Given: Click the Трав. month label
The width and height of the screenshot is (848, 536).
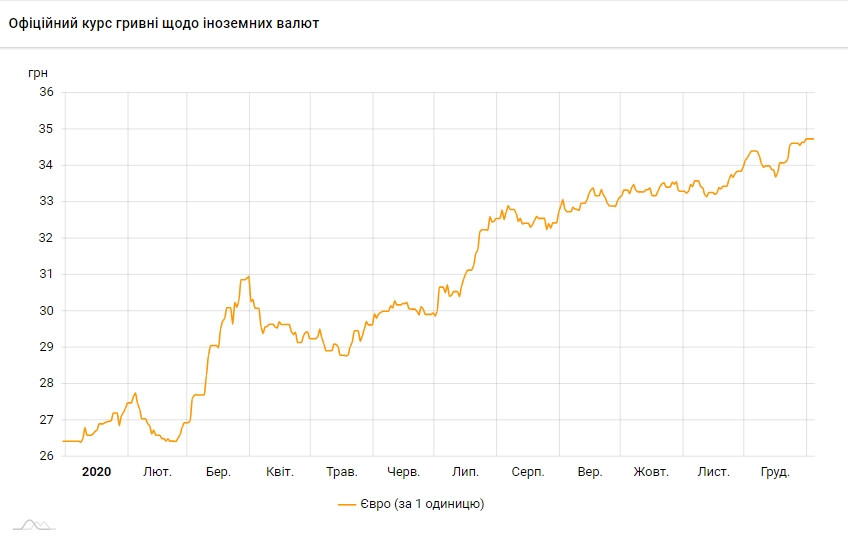Looking at the screenshot, I should click(342, 472).
